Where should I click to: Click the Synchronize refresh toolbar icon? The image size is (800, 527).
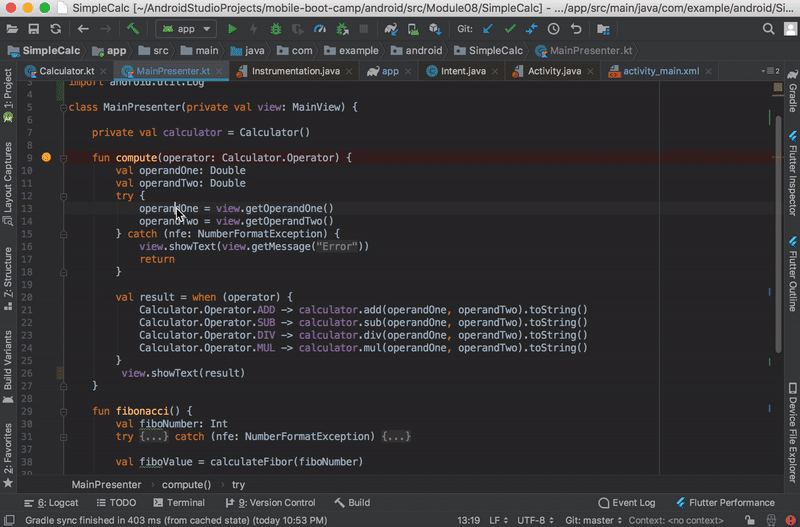point(55,29)
